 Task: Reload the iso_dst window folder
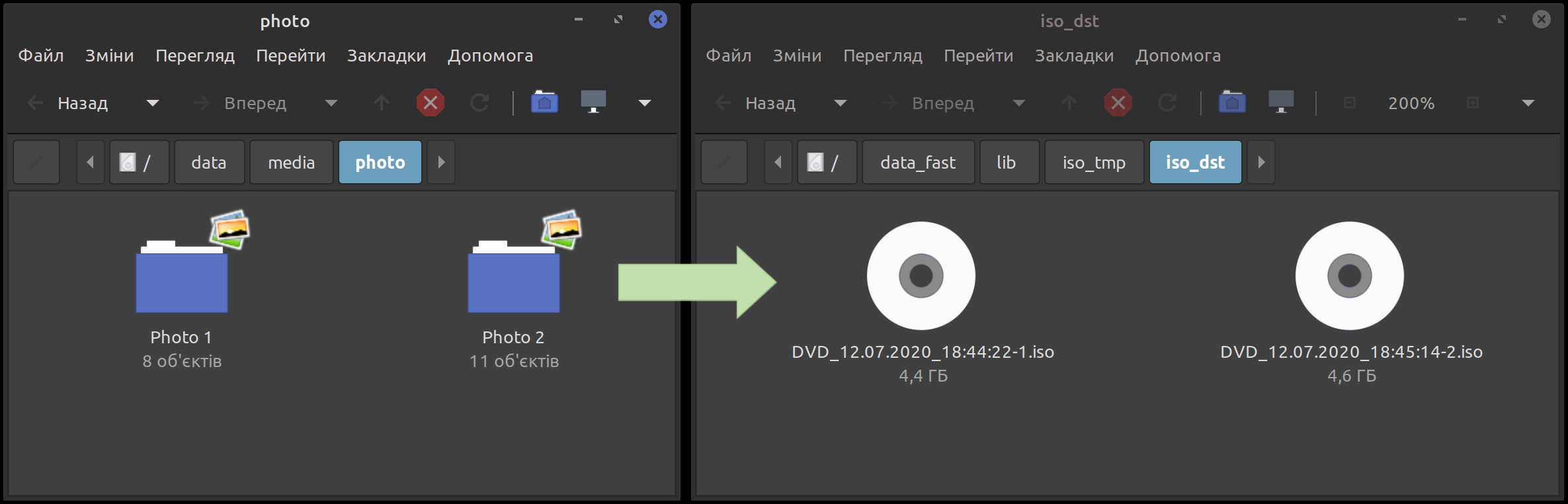pos(1167,103)
